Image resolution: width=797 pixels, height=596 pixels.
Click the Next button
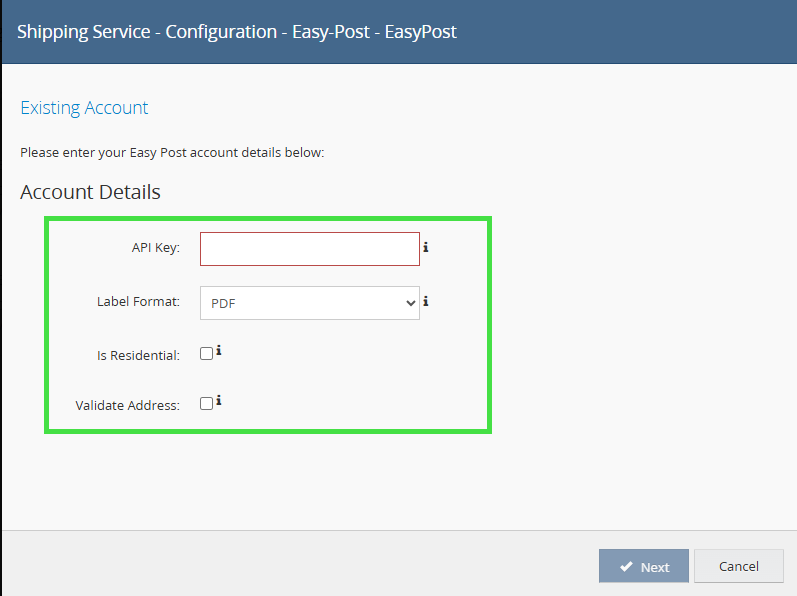[x=643, y=566]
